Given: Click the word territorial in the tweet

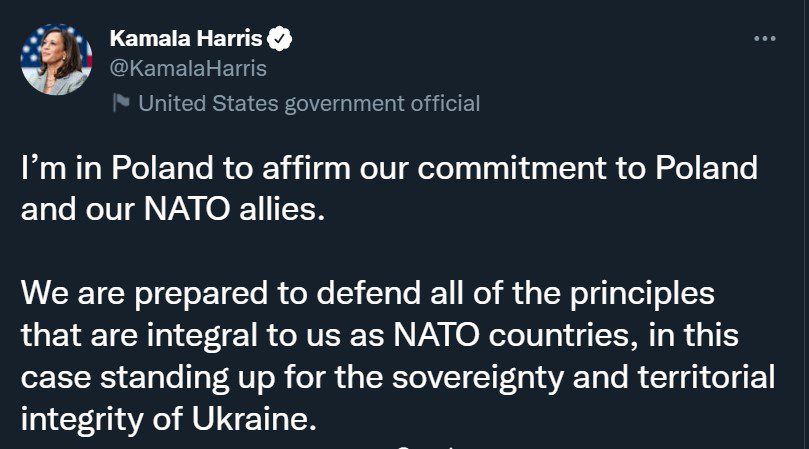Looking at the screenshot, I should tap(706, 377).
